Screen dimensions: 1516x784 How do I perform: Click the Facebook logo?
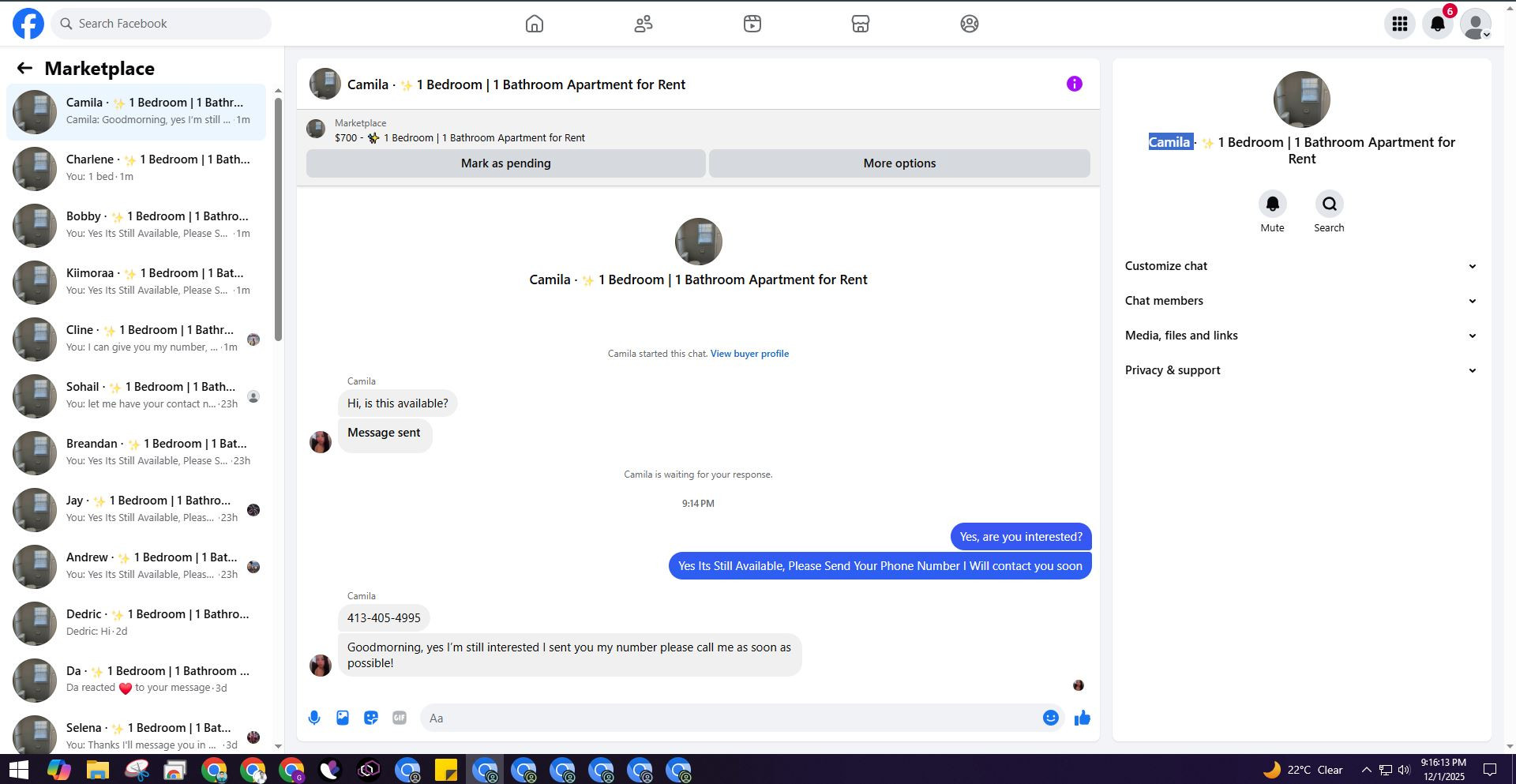[28, 24]
